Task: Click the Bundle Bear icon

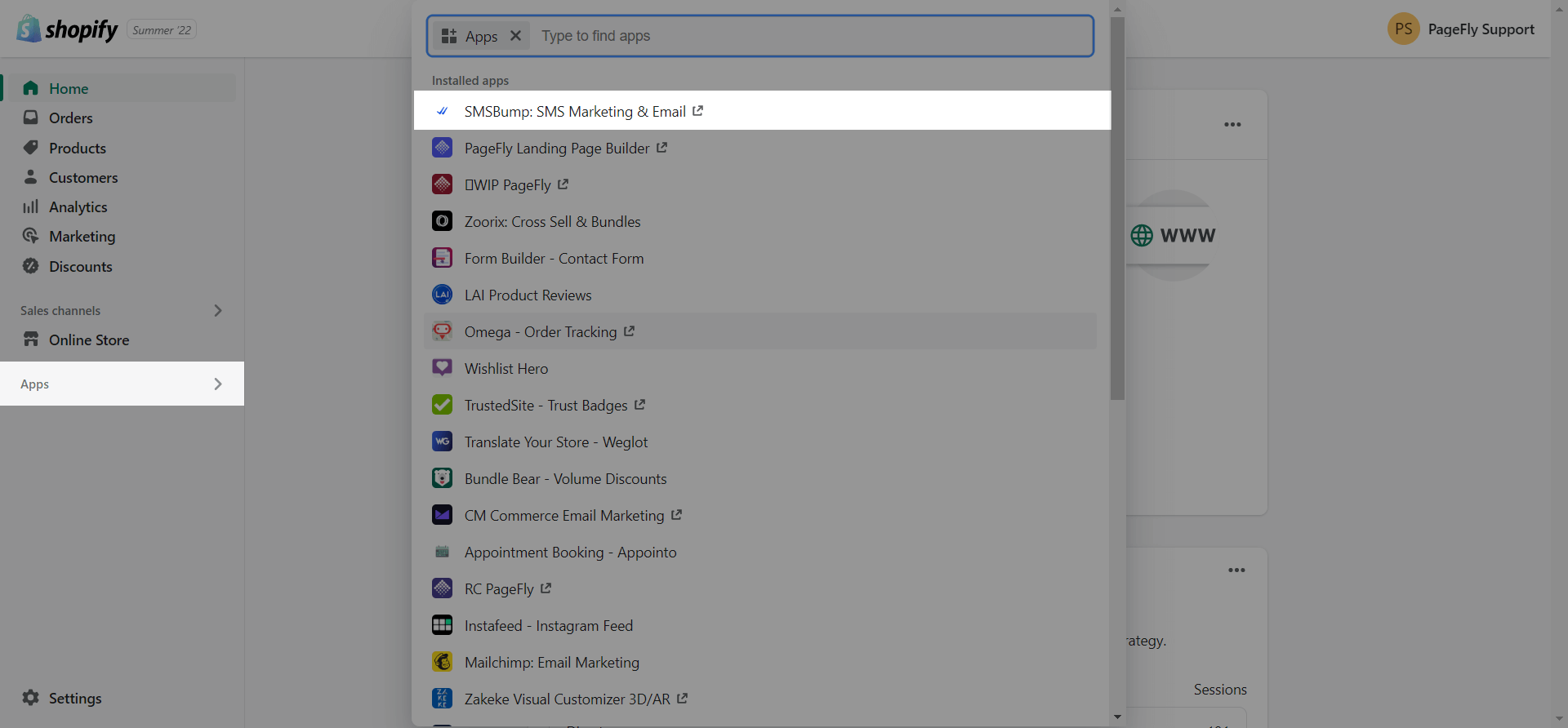Action: [442, 478]
